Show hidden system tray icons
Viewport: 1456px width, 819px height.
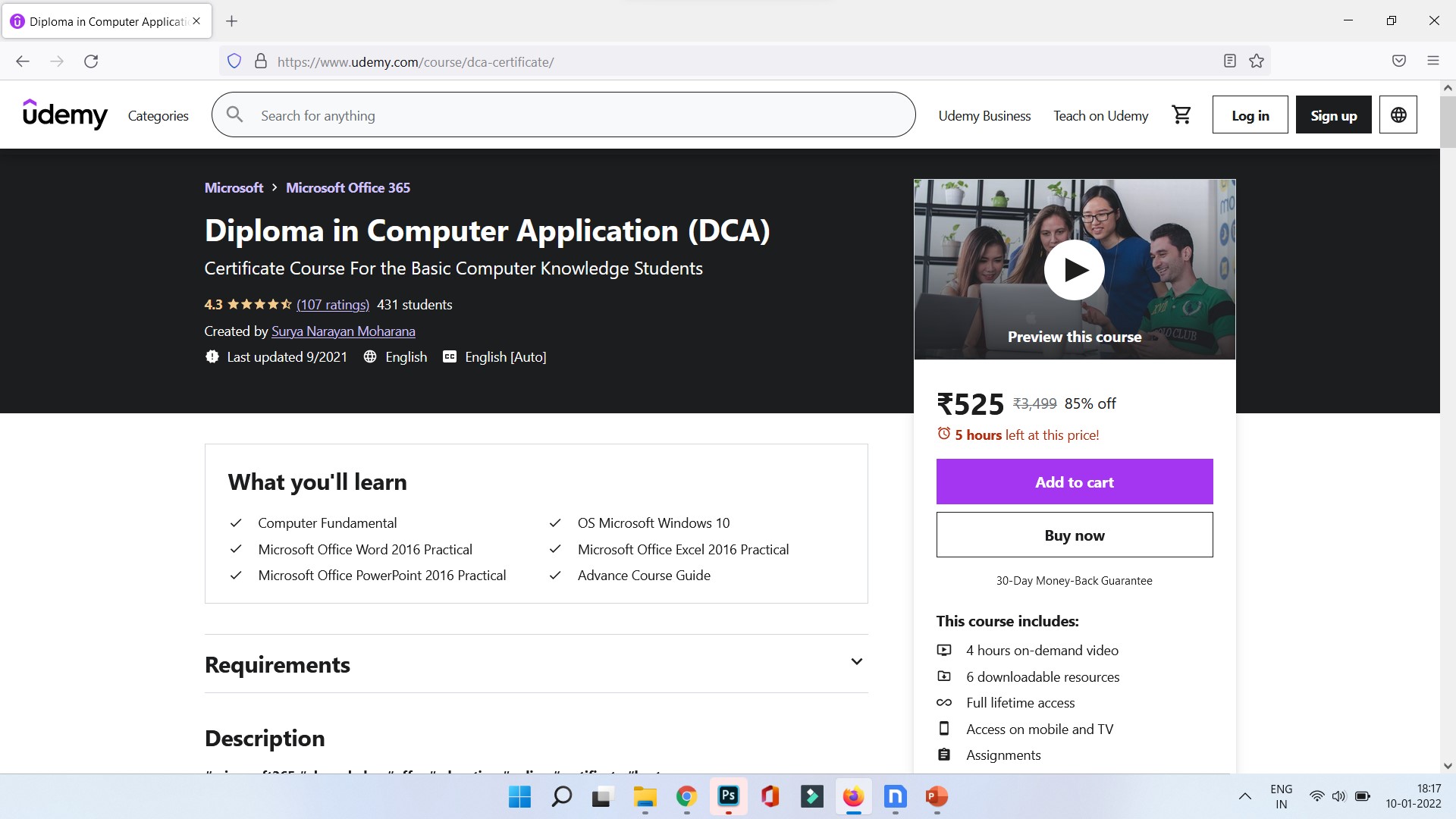coord(1244,796)
